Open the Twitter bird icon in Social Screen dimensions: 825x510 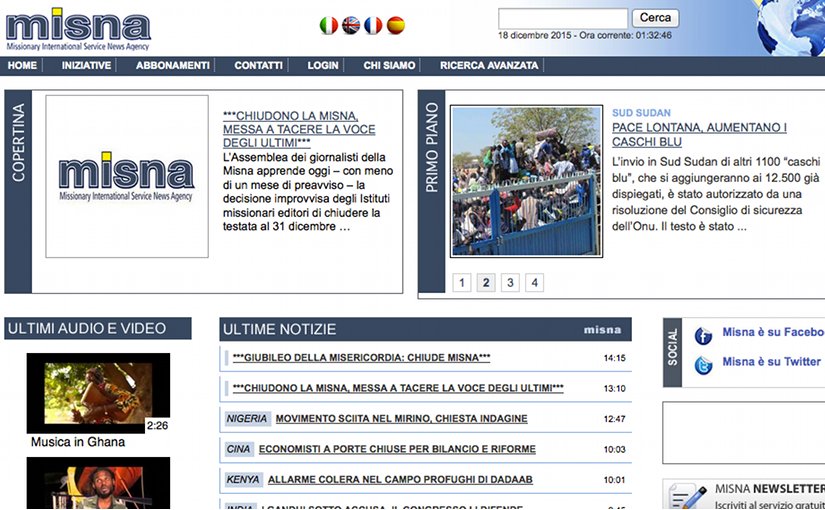point(703,365)
